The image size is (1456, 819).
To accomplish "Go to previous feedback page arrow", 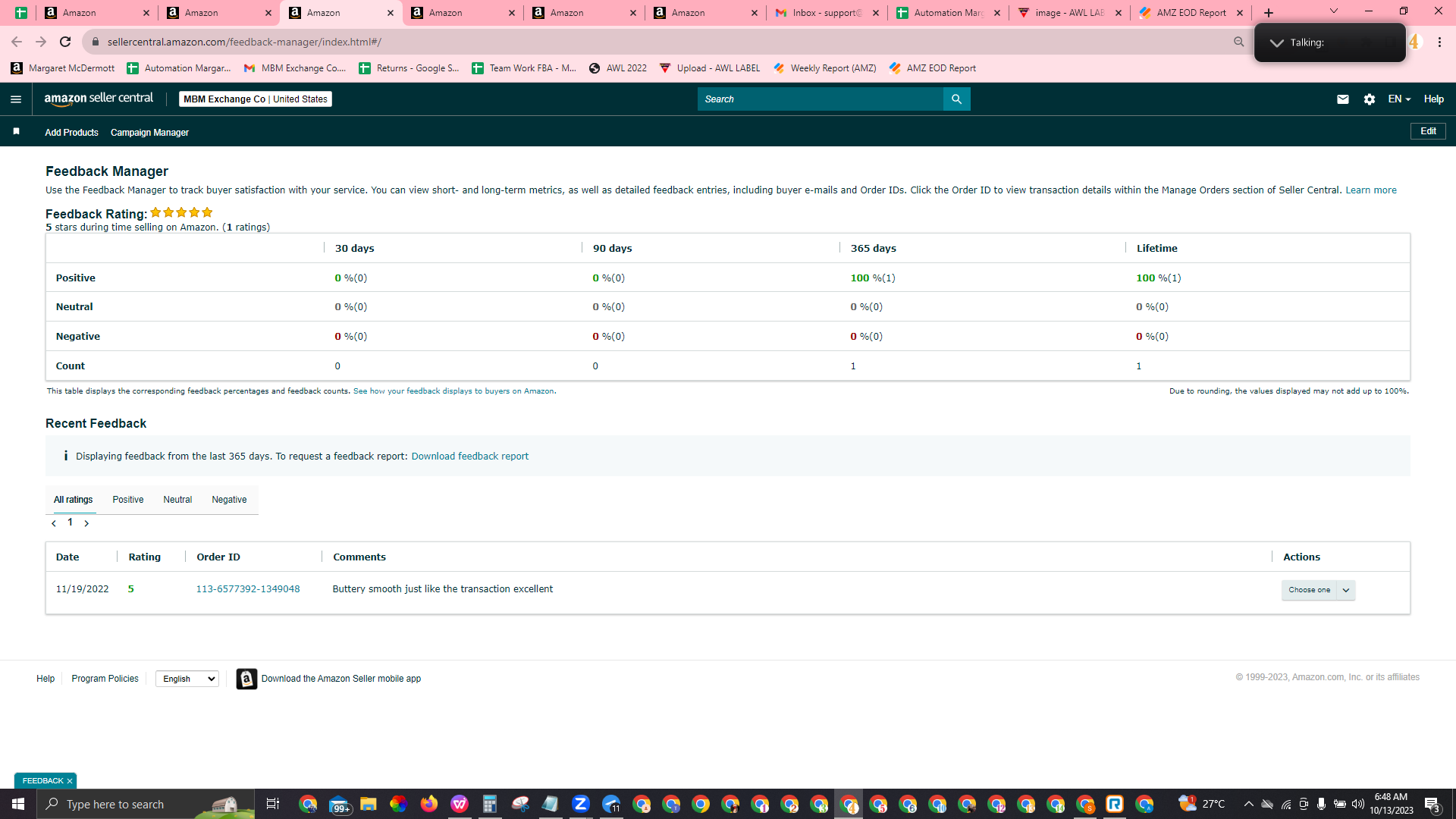I will (54, 523).
